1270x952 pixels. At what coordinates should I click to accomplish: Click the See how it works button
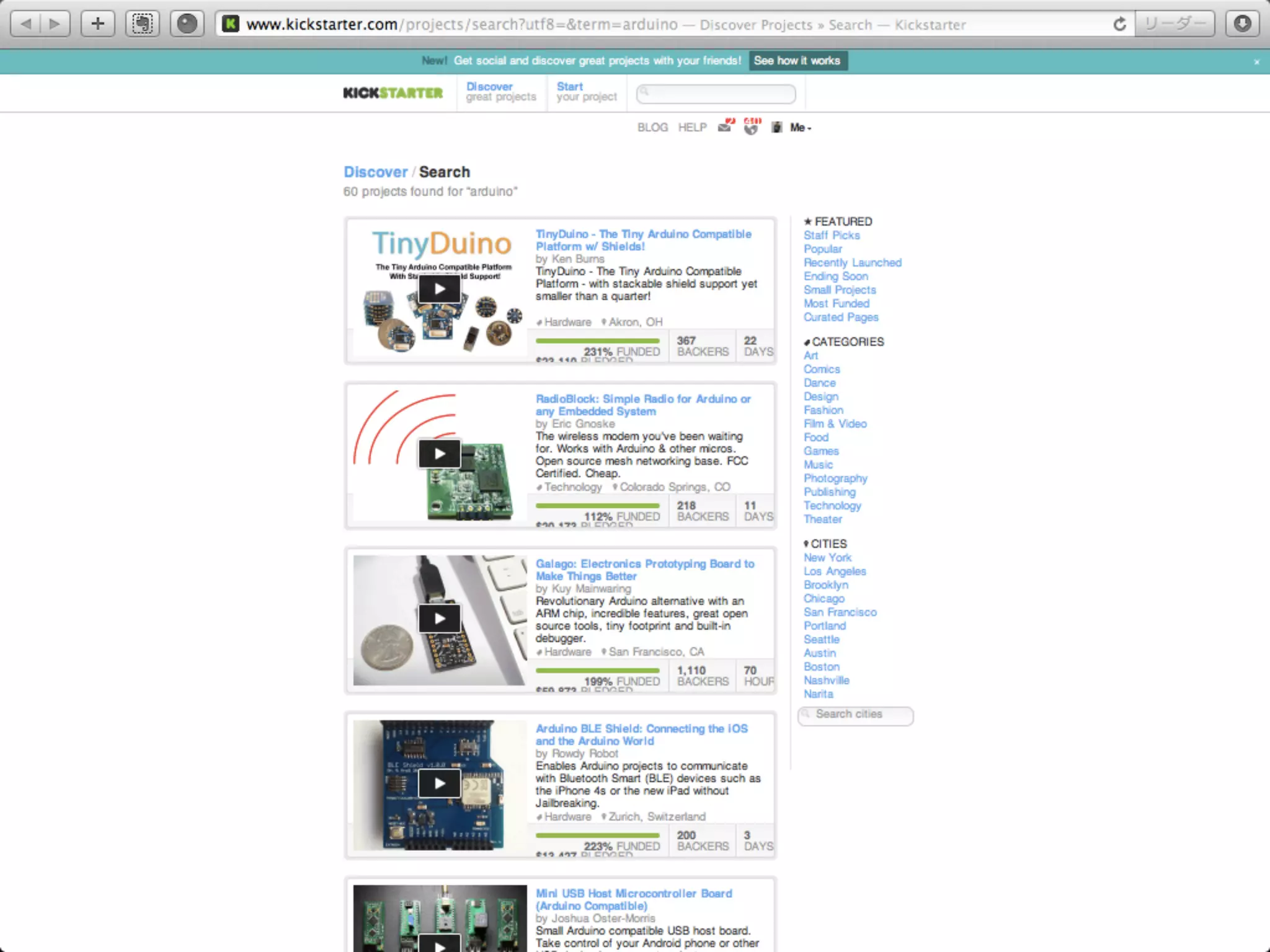pos(797,61)
